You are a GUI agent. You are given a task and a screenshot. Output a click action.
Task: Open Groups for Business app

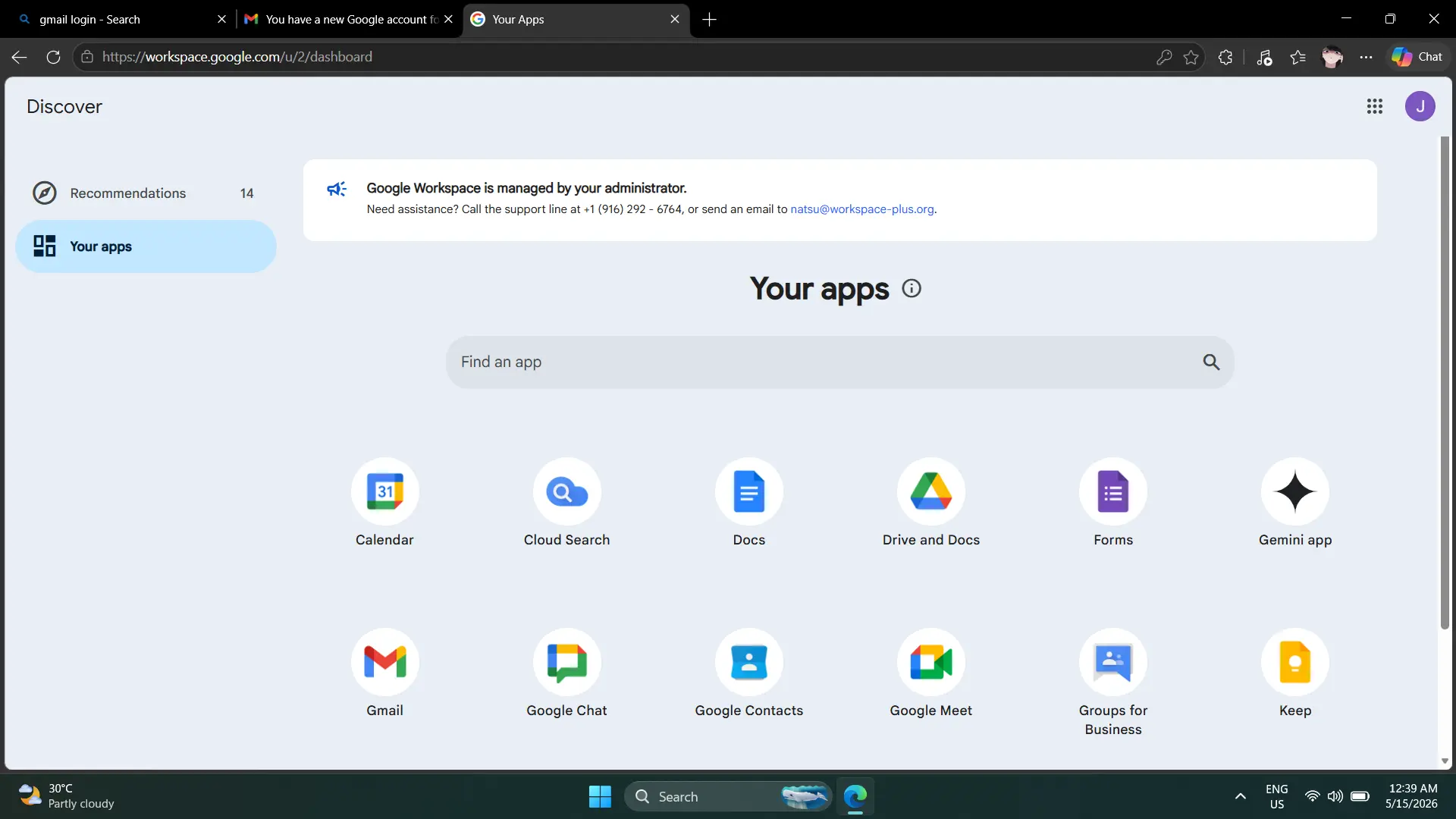[1112, 662]
